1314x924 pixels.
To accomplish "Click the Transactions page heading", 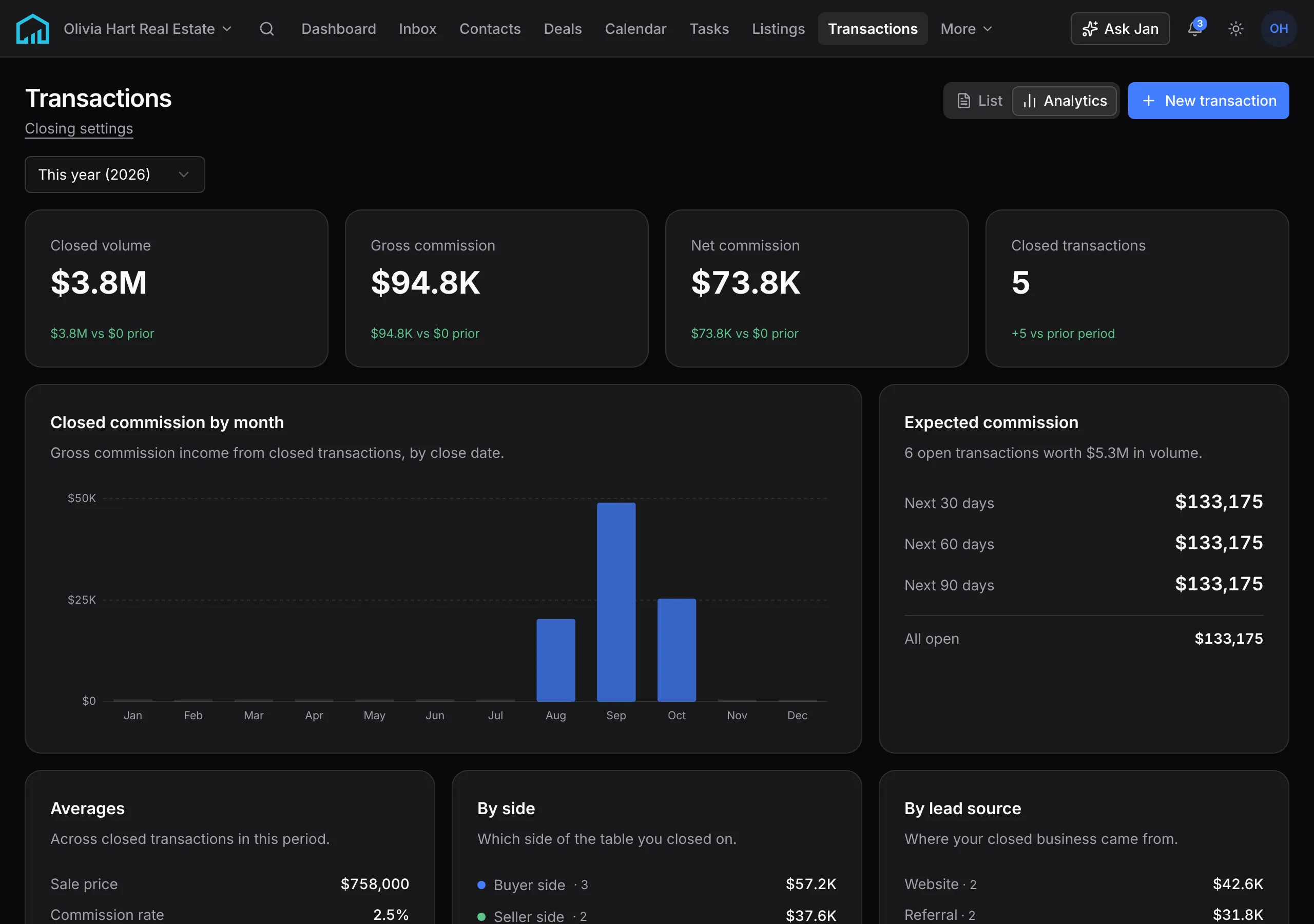I will coord(99,99).
